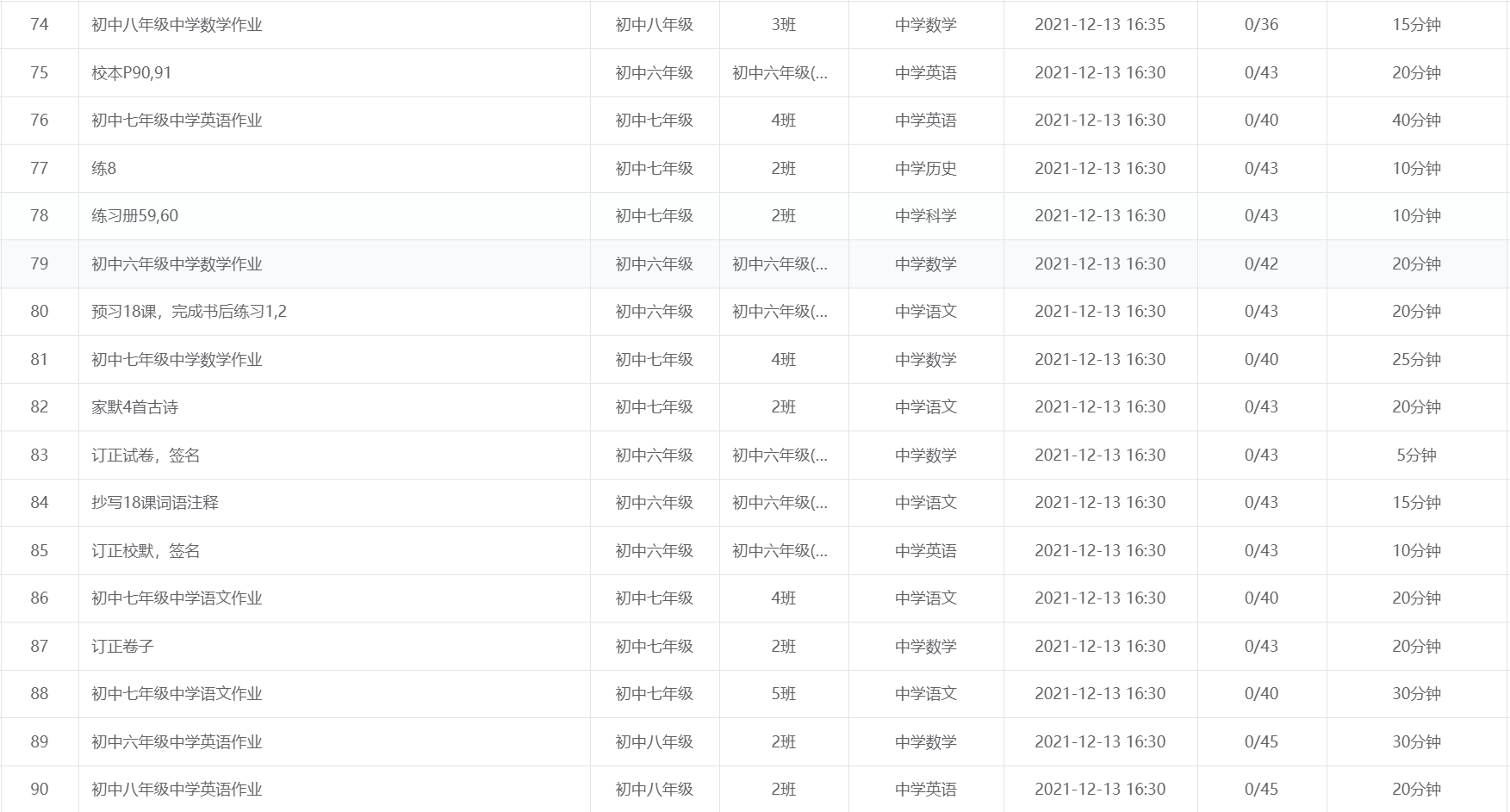Select row number 74
Viewport: 1510px width, 812px height.
(x=40, y=25)
